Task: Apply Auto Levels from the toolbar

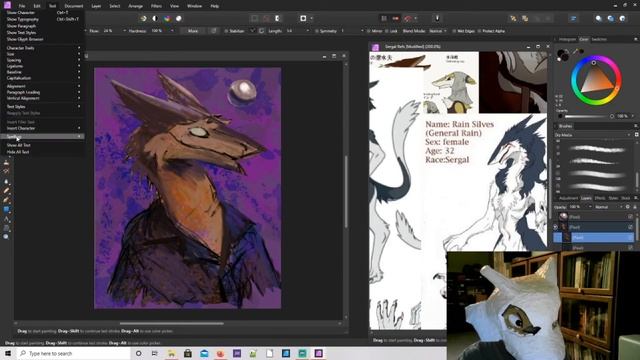Action: 144,18
